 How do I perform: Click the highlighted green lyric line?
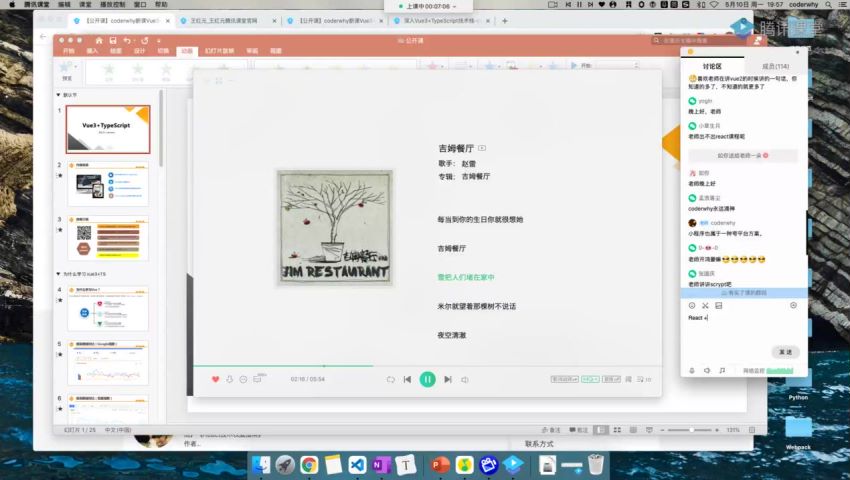pyautogui.click(x=466, y=277)
